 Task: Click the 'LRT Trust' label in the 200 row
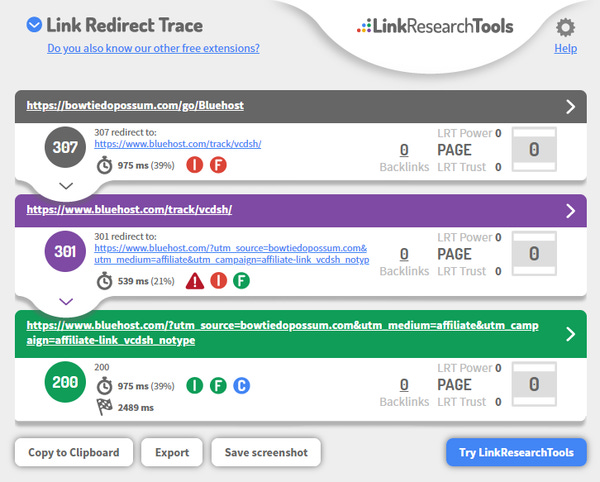(461, 402)
